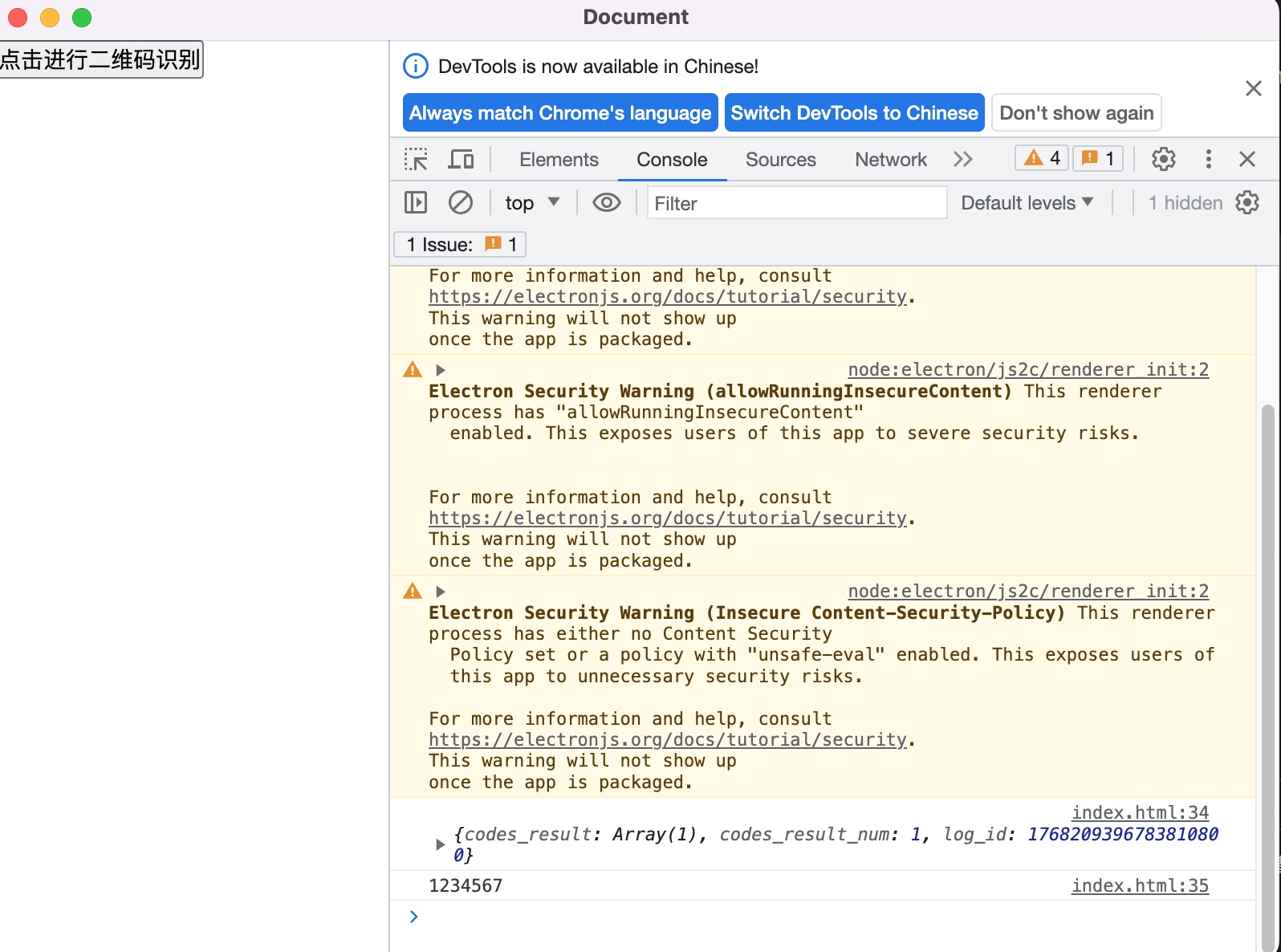Click Switch DevTools to Chinese
The image size is (1281, 952).
coord(854,112)
